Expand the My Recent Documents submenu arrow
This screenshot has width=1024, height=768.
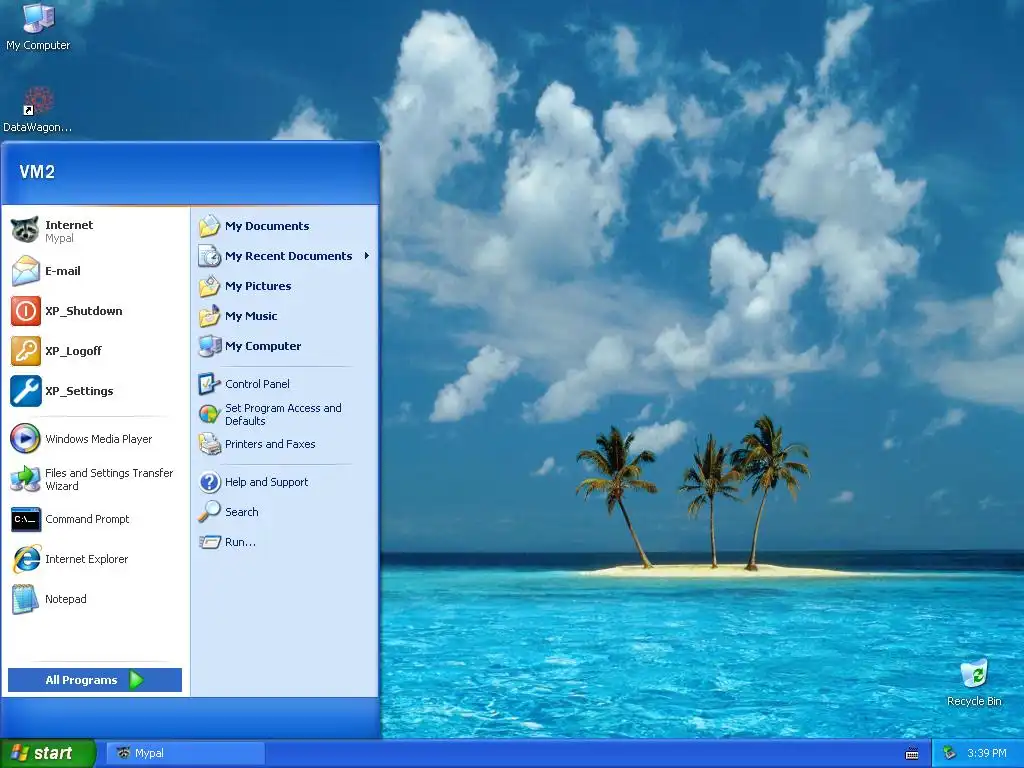(x=366, y=255)
